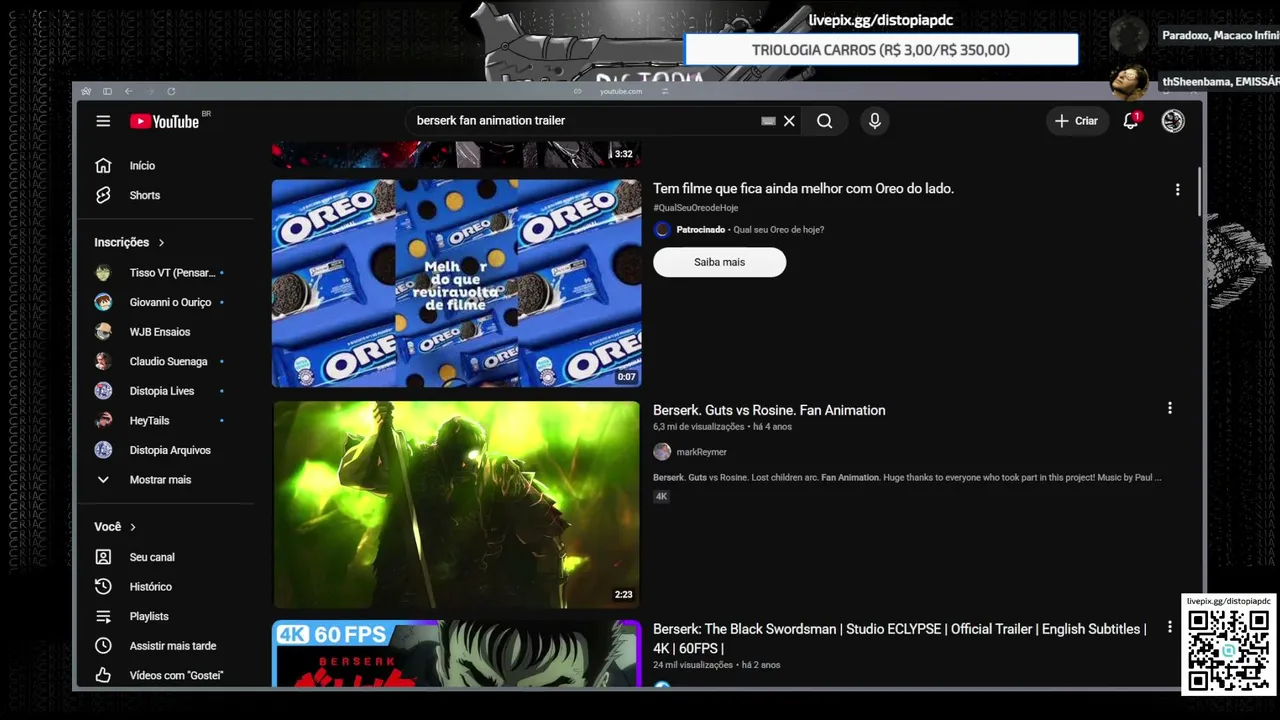Click the Histórico clock icon

(x=103, y=587)
